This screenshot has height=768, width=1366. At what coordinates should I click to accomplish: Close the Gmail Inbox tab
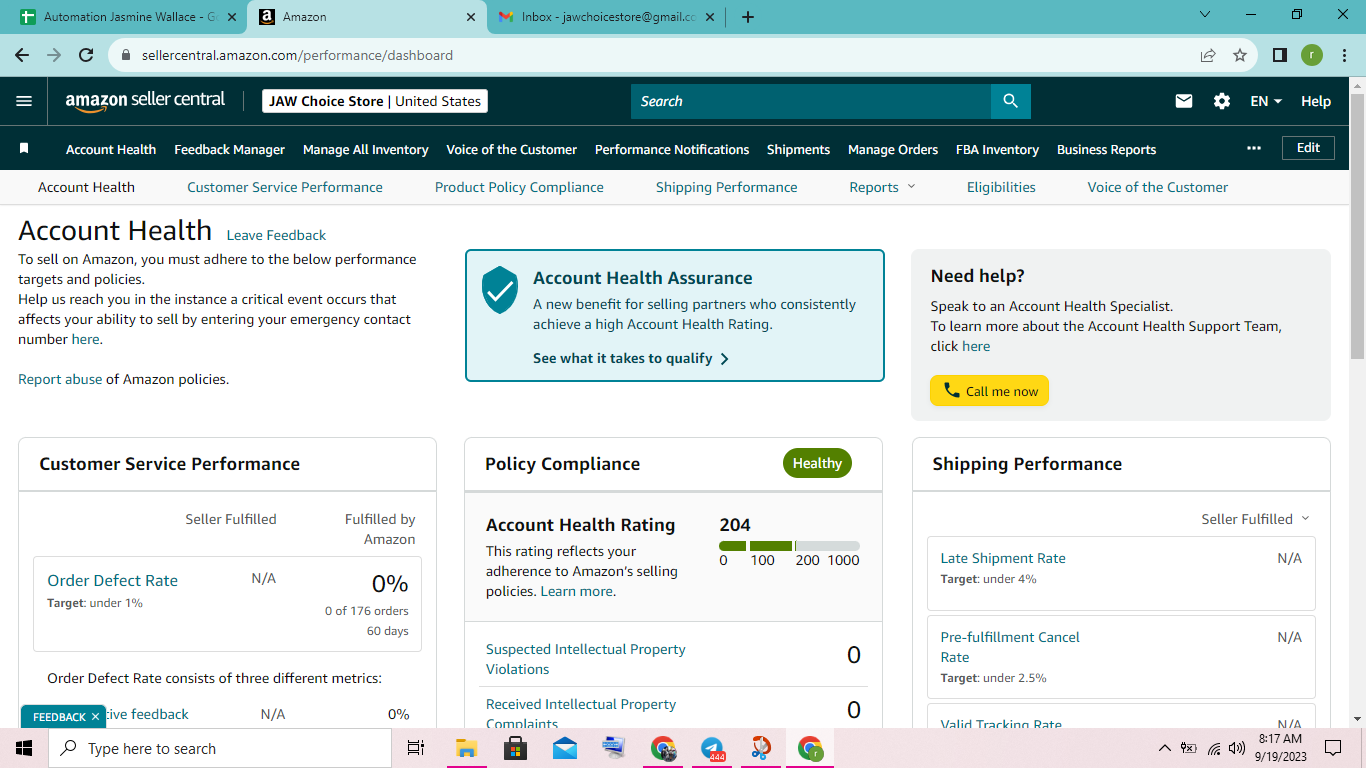711,17
